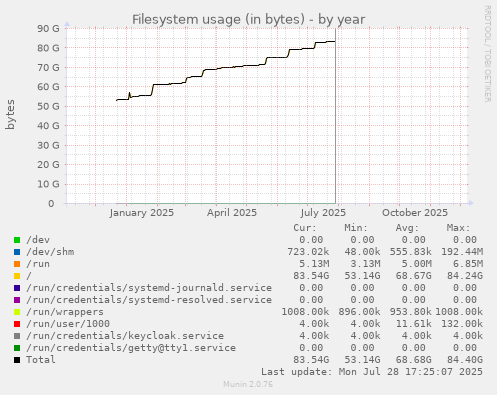
Task: Click the /run/wrappers legend label
Action: pyautogui.click(x=65, y=312)
